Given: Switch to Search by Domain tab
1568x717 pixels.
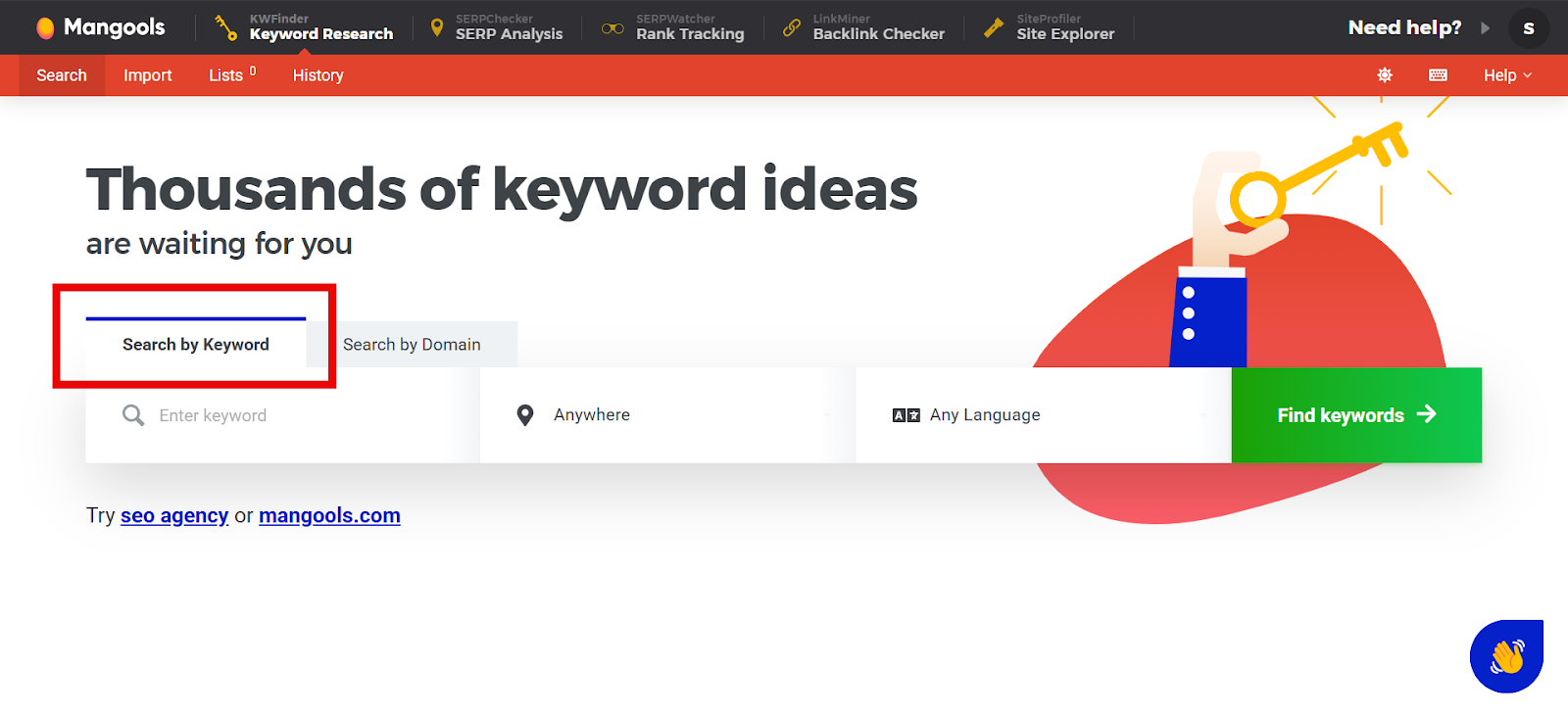Looking at the screenshot, I should click(412, 344).
